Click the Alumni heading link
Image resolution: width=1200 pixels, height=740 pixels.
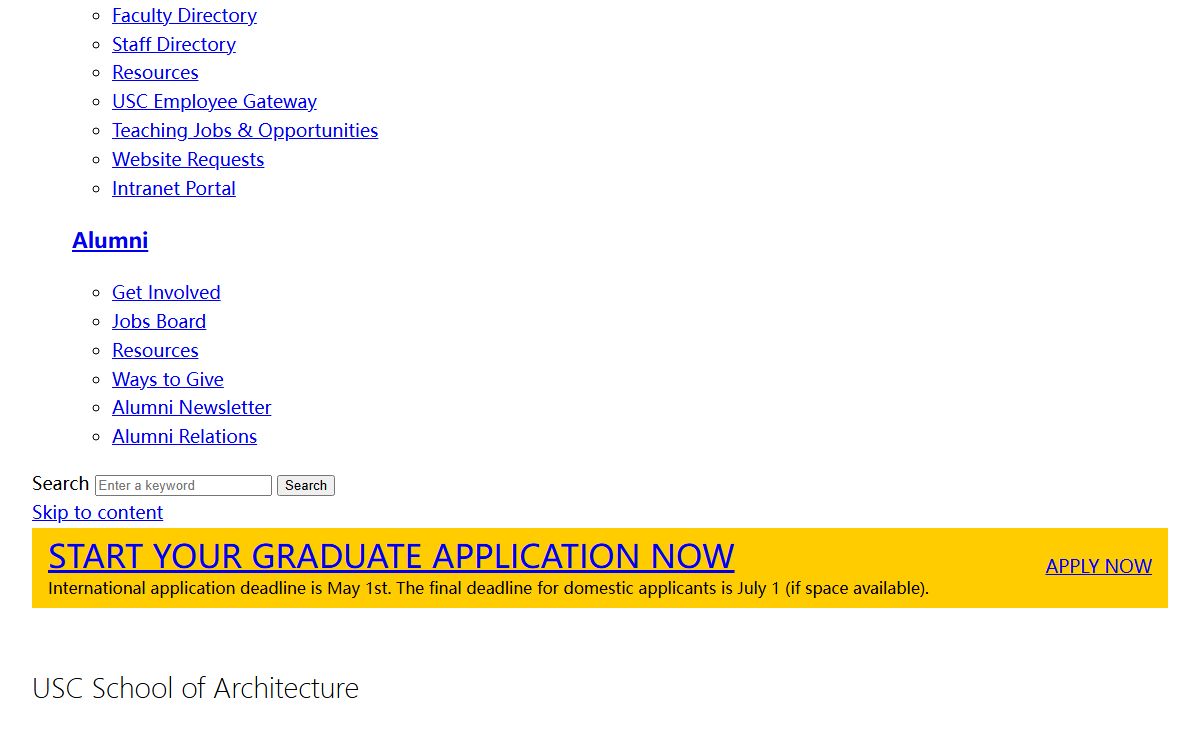coord(110,240)
